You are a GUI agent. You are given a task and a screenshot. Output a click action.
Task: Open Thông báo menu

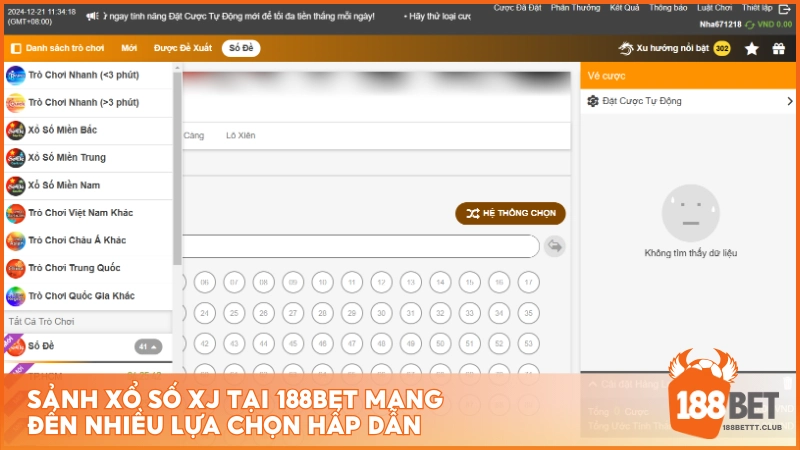pyautogui.click(x=668, y=8)
